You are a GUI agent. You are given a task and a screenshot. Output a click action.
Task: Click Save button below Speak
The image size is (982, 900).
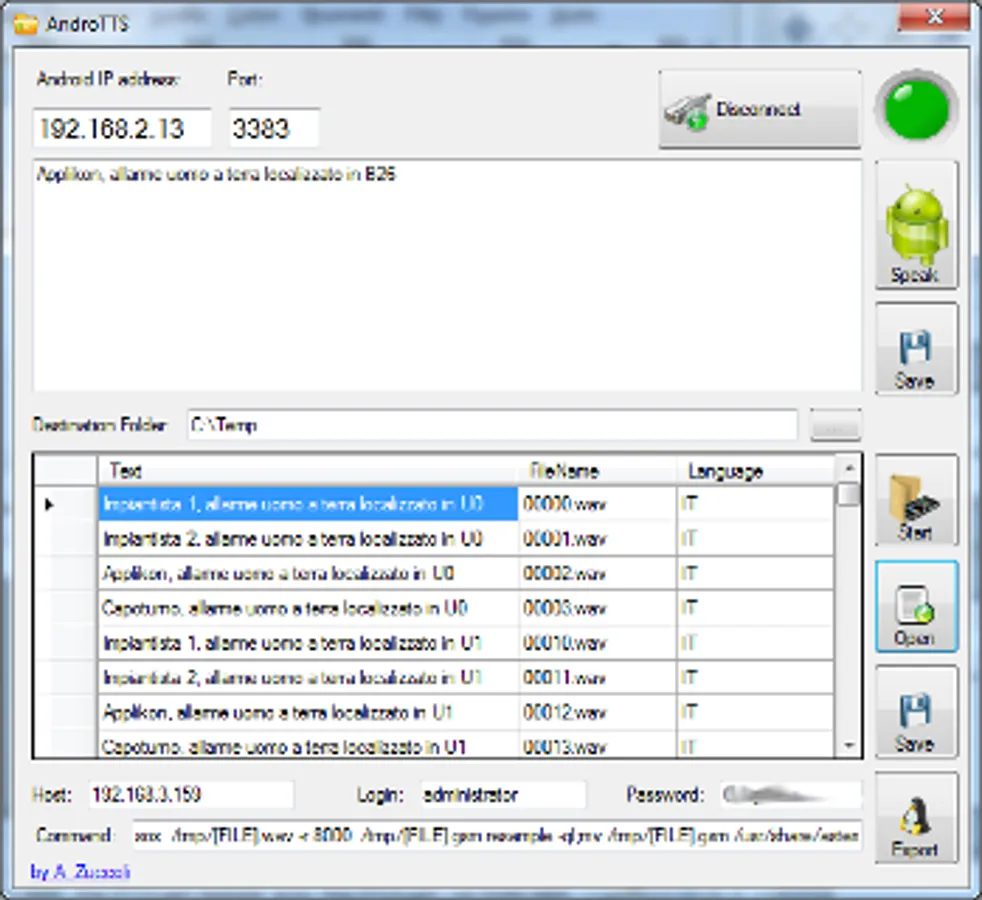[916, 349]
